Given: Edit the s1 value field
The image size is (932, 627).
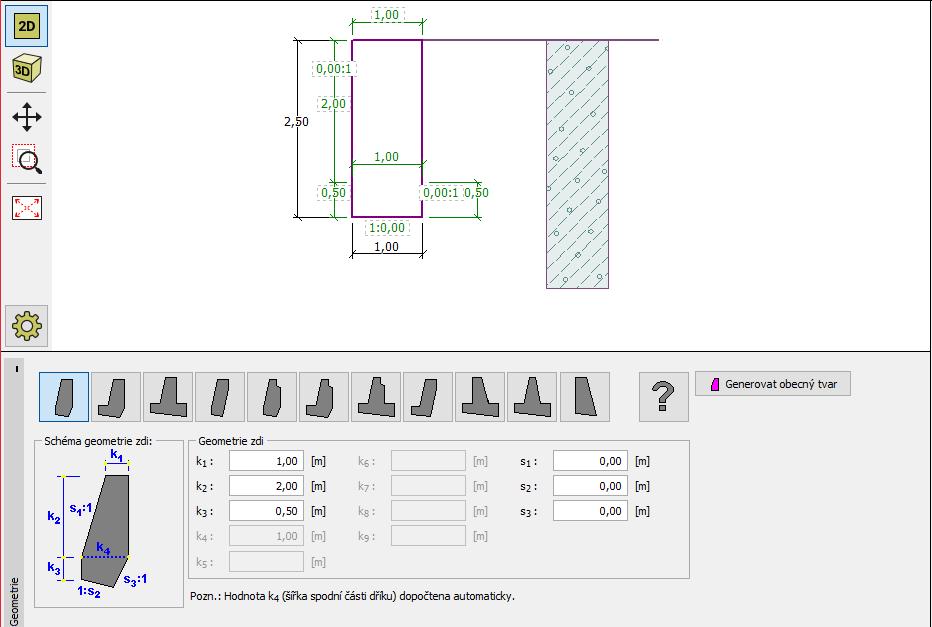Looking at the screenshot, I should (x=590, y=461).
